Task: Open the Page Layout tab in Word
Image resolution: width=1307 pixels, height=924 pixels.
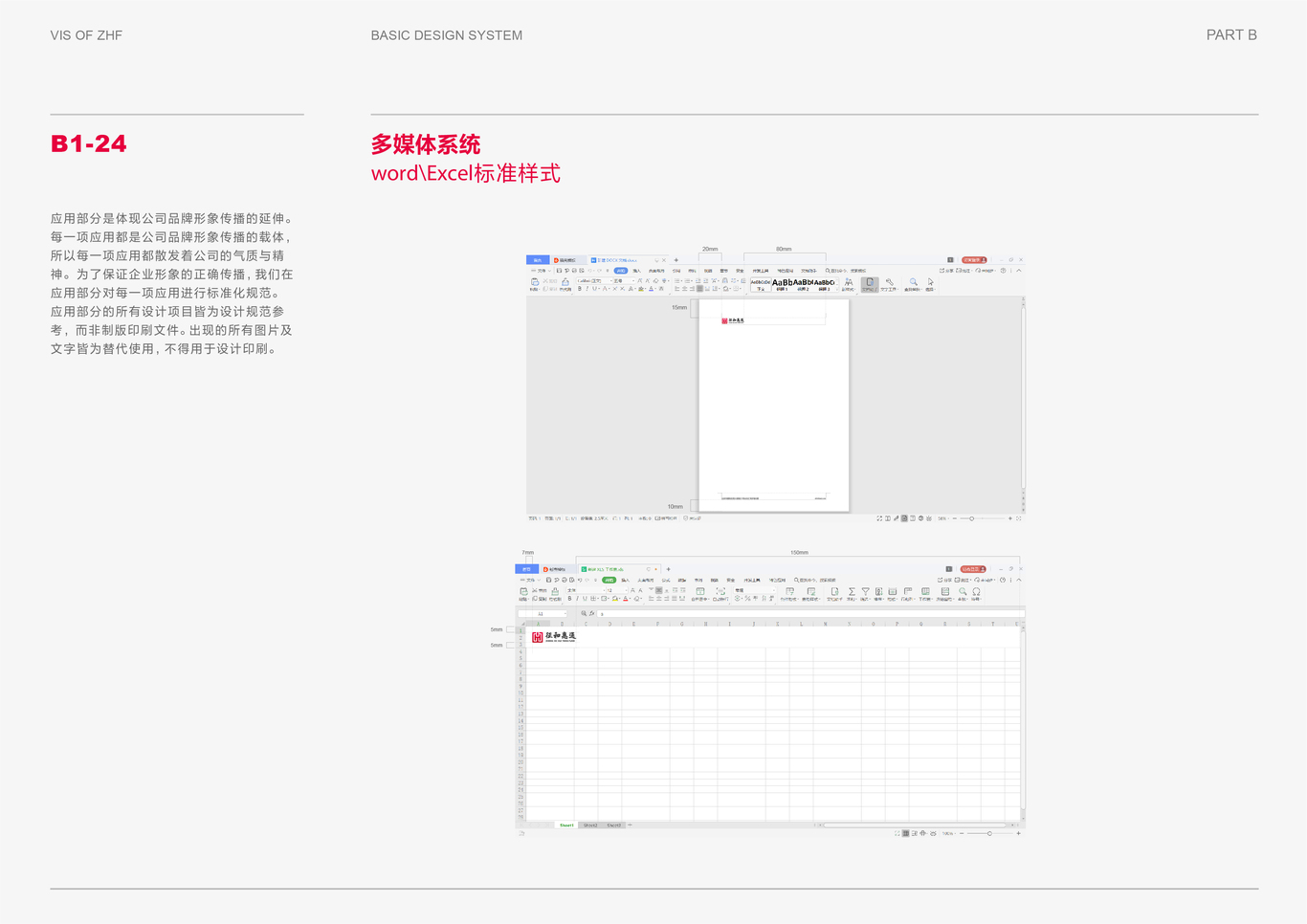Action: click(x=656, y=271)
